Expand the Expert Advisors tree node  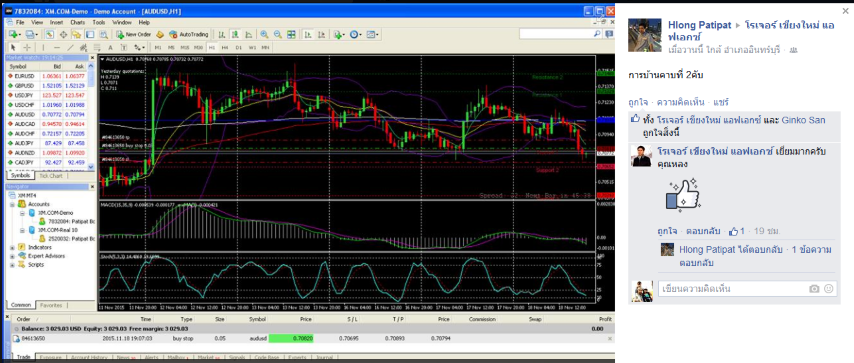point(12,256)
